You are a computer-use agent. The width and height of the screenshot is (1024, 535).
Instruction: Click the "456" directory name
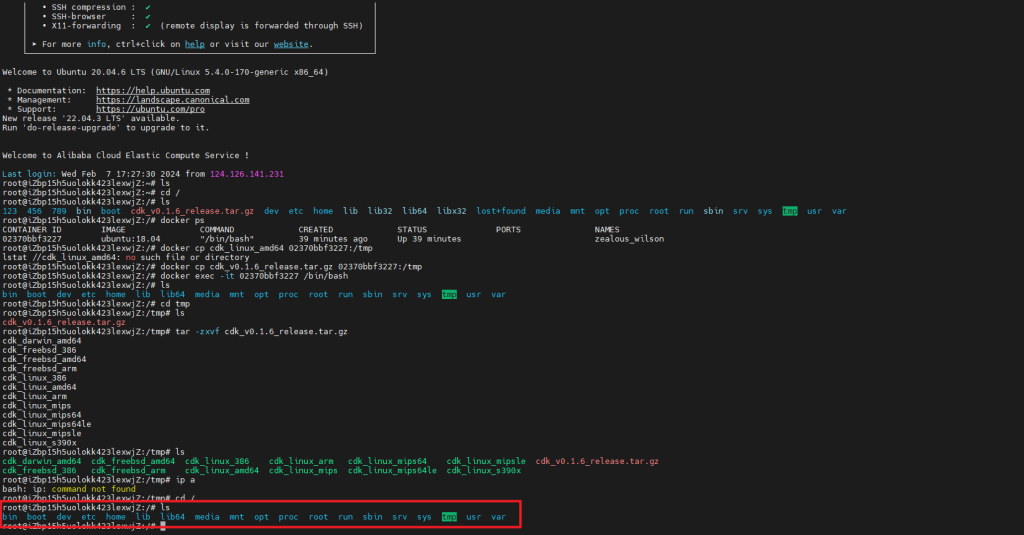pos(34,211)
